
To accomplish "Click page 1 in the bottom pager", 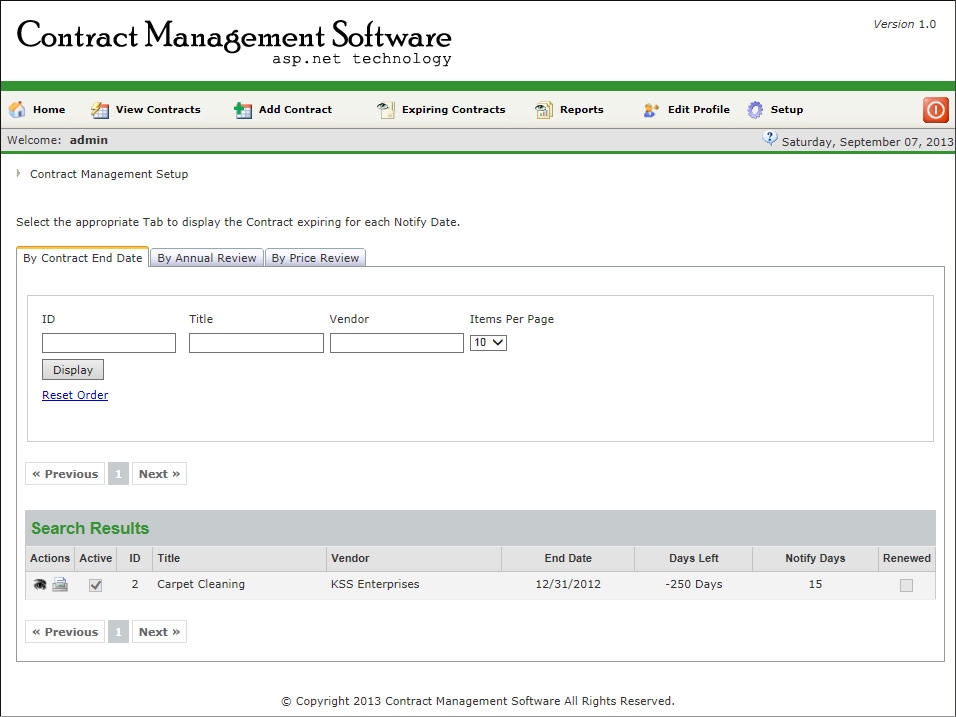I will tap(118, 632).
